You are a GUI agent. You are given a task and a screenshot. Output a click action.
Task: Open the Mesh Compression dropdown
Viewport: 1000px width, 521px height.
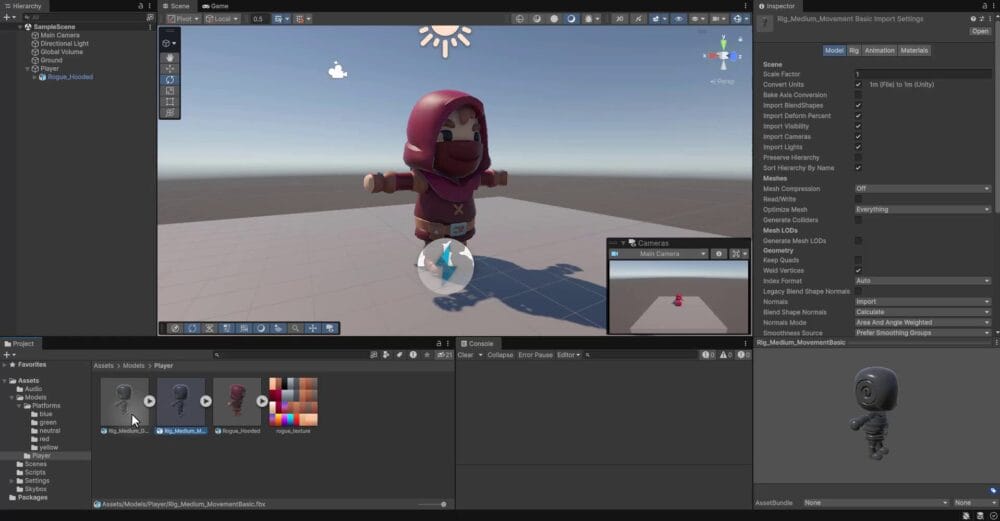point(923,189)
